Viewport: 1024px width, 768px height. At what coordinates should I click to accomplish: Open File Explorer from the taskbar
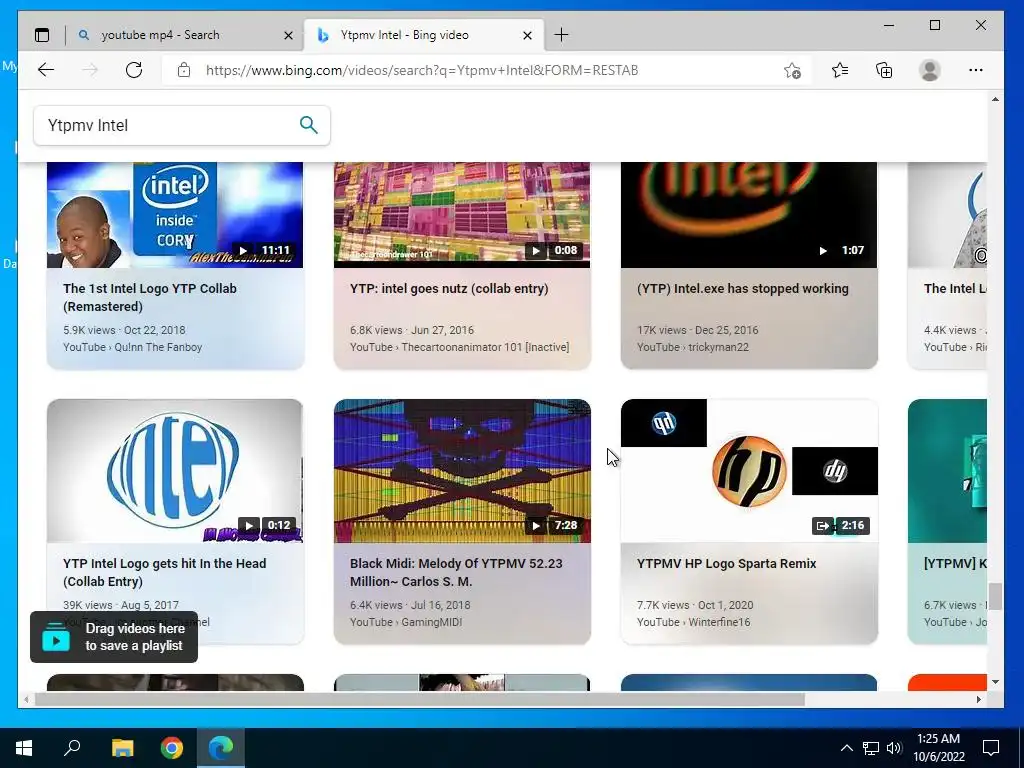(122, 748)
